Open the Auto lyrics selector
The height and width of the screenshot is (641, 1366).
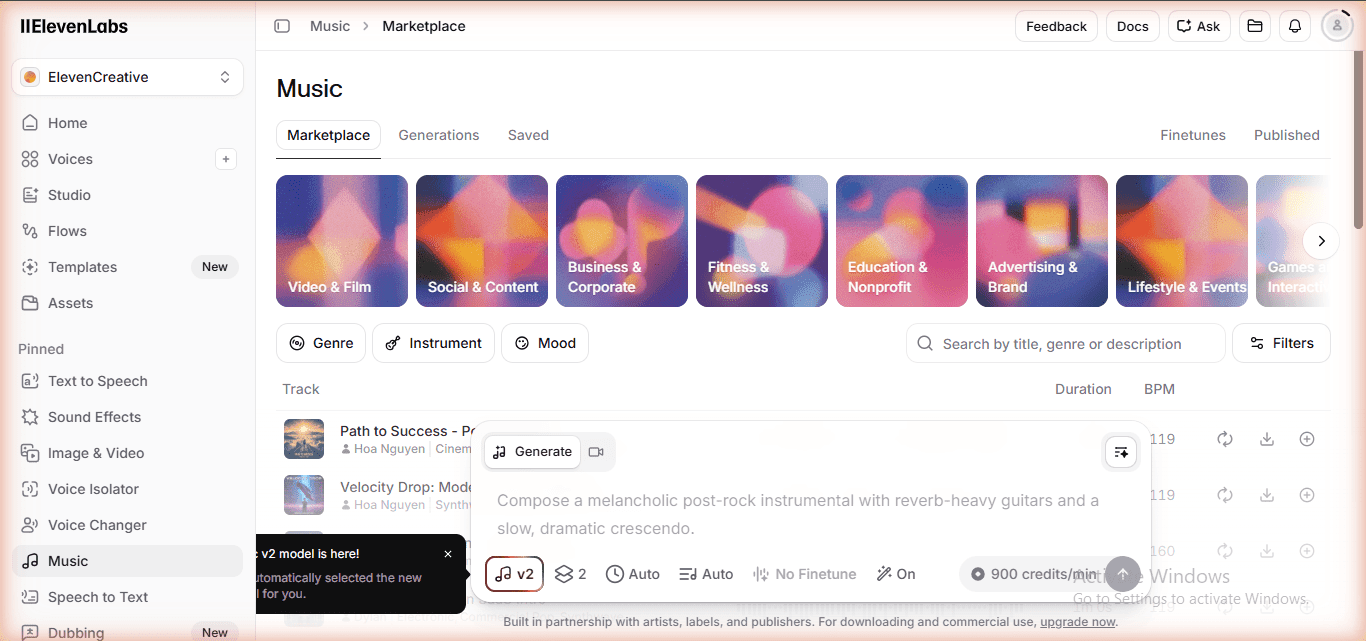(706, 574)
